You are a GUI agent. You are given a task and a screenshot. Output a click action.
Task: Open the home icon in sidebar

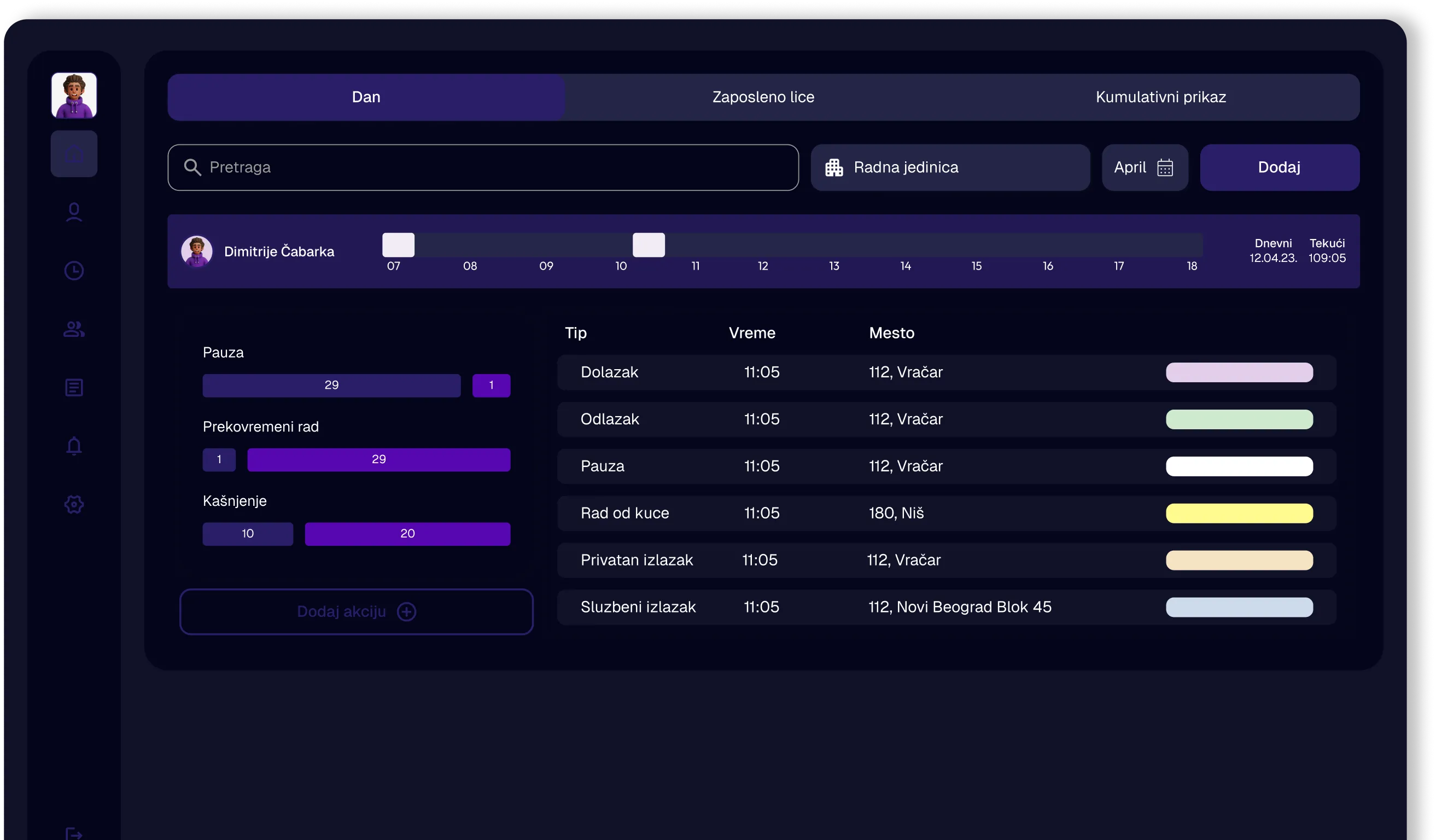pos(74,154)
